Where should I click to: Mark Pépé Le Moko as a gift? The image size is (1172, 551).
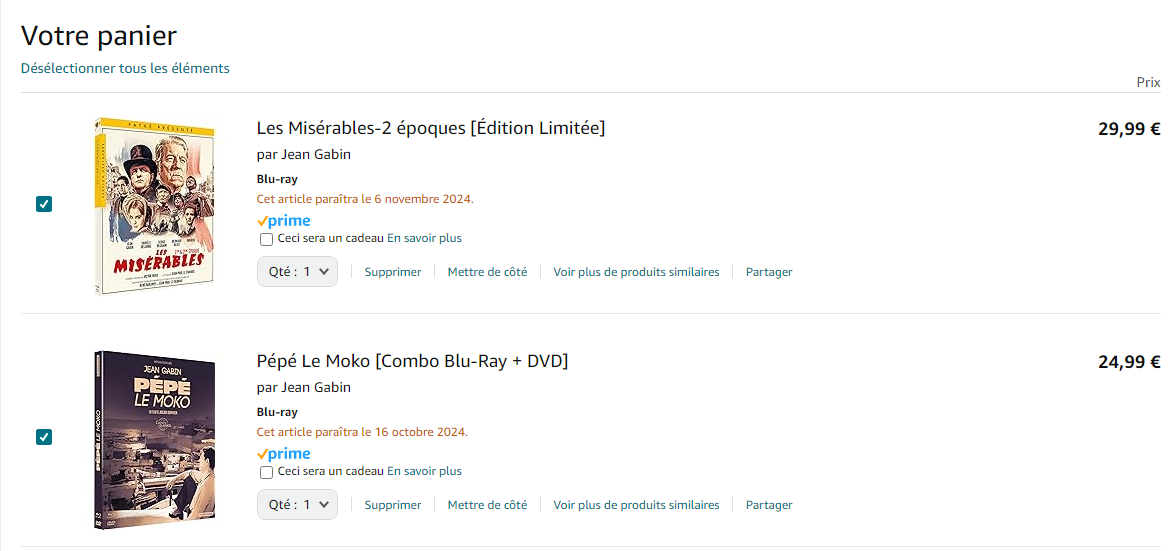[x=266, y=472]
